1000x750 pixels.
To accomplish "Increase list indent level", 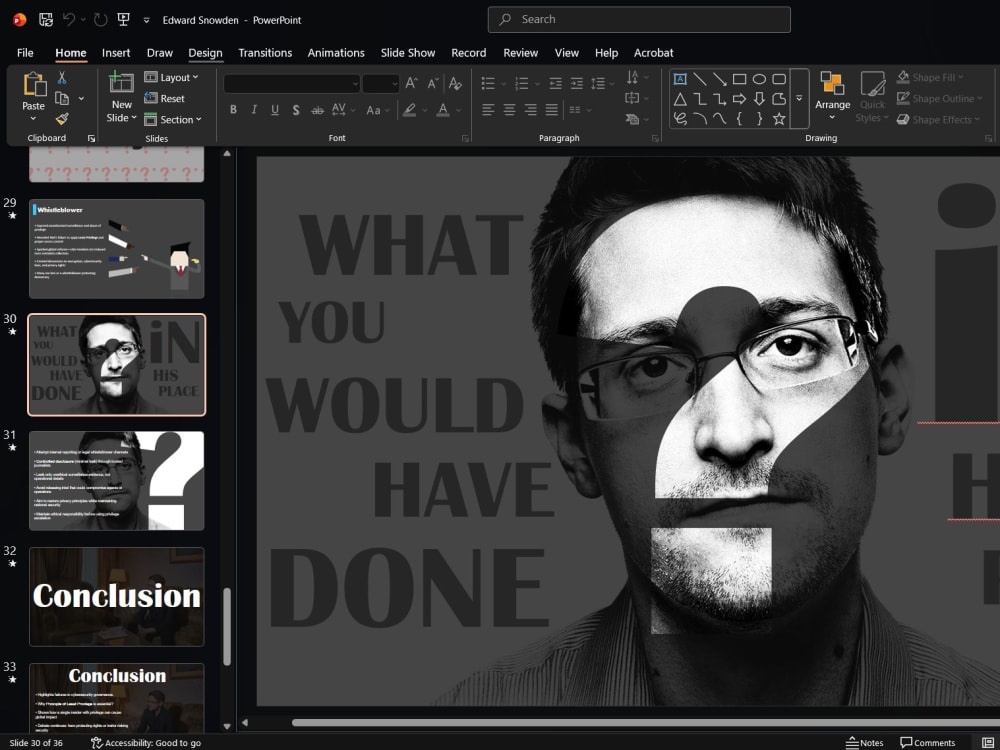I will [x=577, y=83].
